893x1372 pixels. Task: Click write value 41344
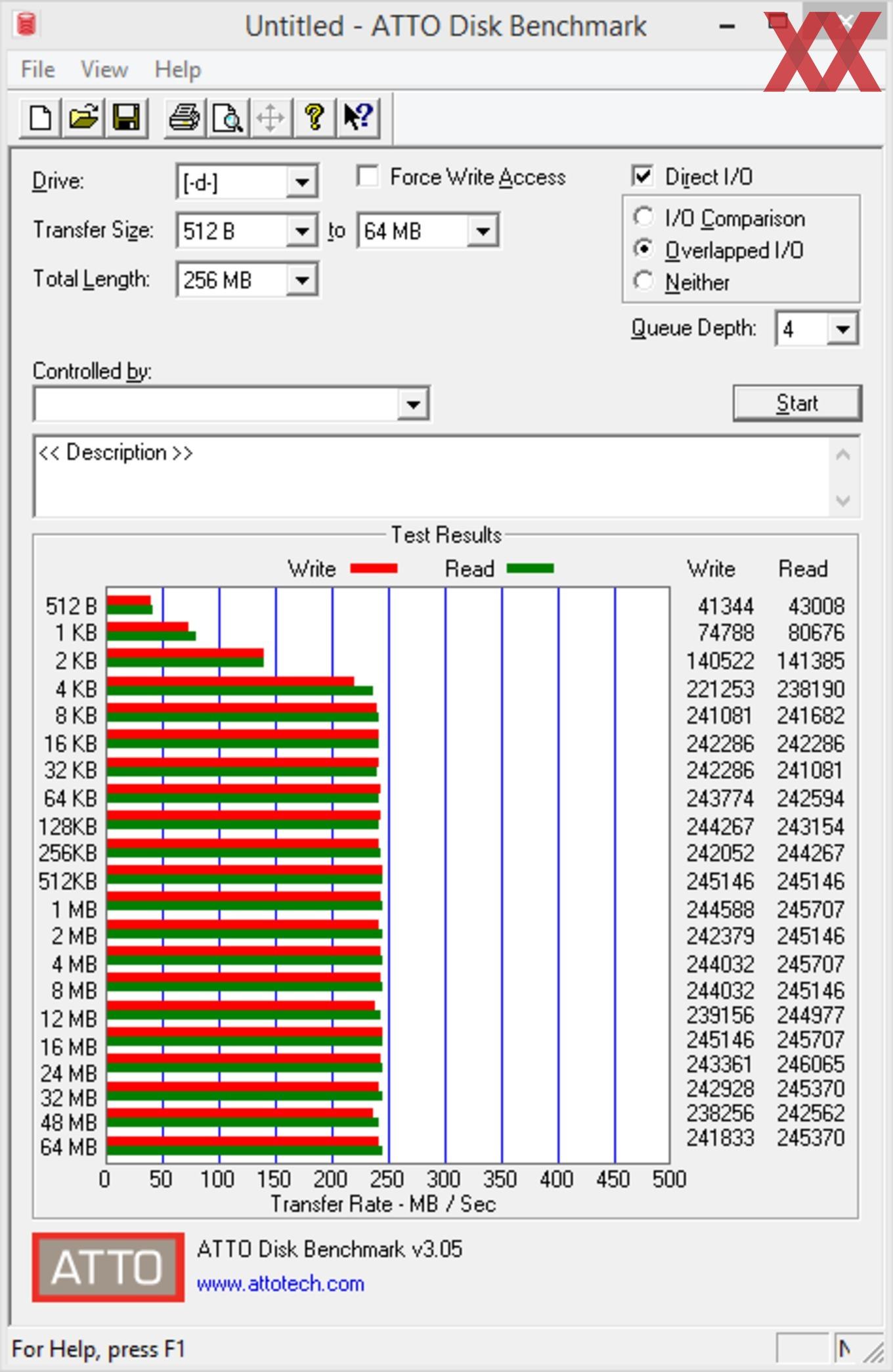coord(726,606)
